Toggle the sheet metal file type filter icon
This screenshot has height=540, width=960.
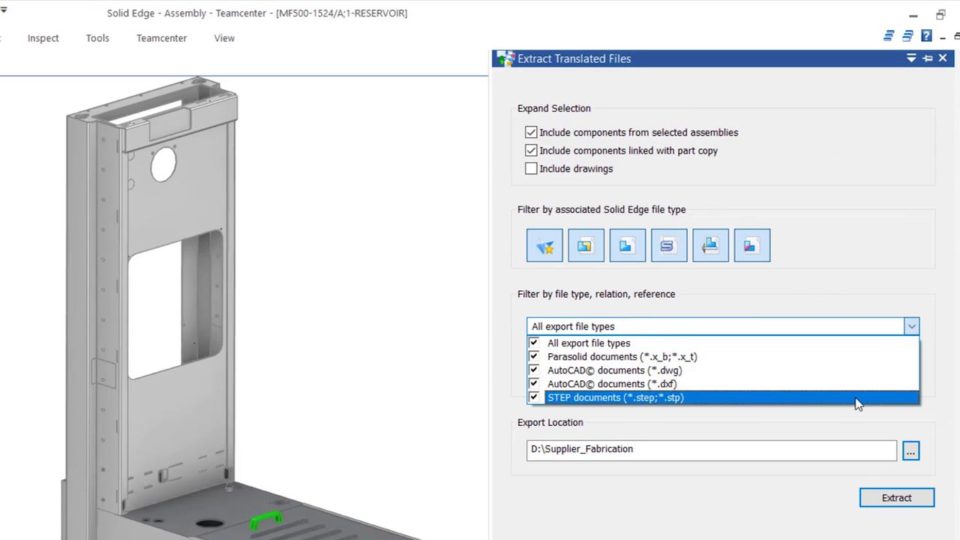tap(669, 246)
